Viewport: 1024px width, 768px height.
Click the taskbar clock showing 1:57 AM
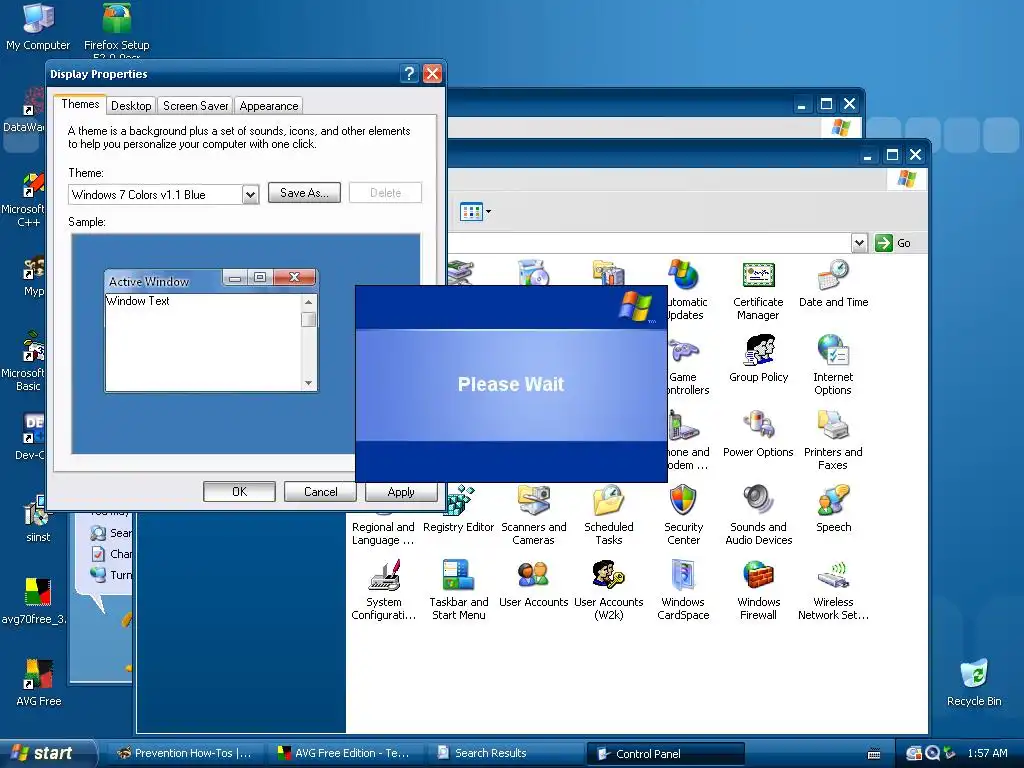[987, 753]
